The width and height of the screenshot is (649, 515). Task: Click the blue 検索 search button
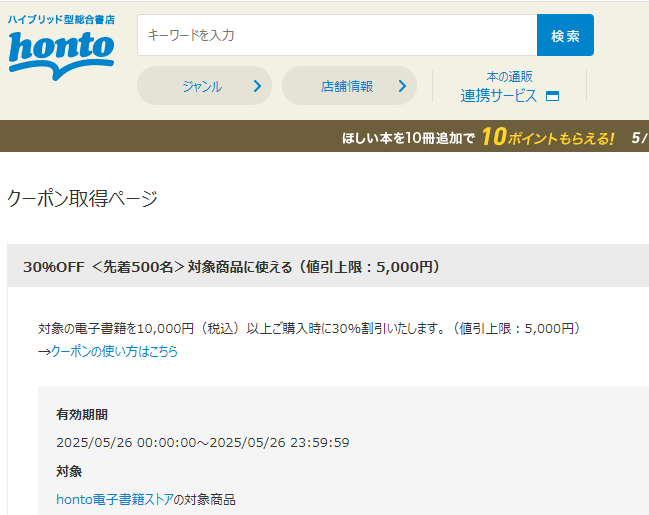565,35
